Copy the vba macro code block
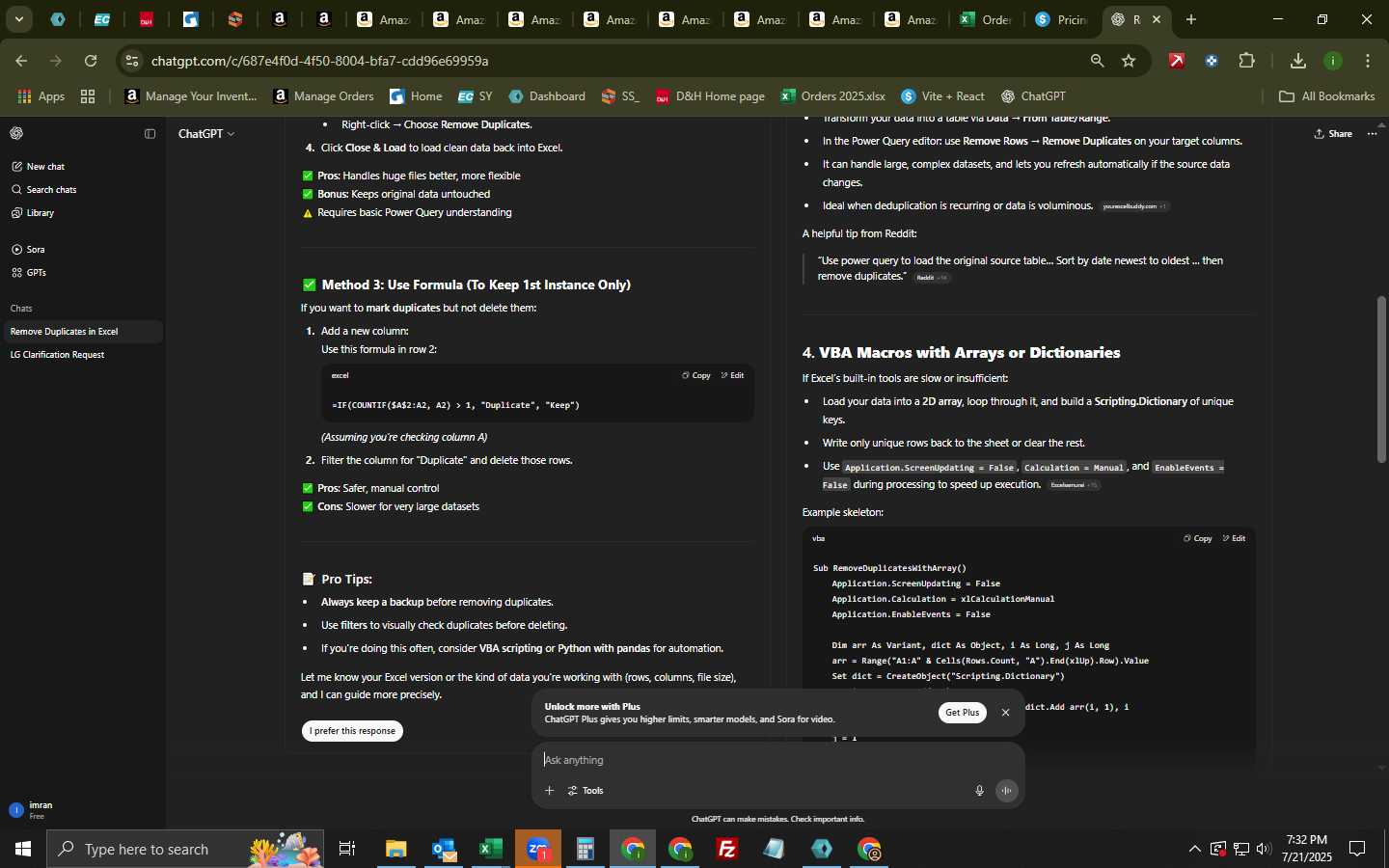Image resolution: width=1389 pixels, height=868 pixels. [1198, 538]
